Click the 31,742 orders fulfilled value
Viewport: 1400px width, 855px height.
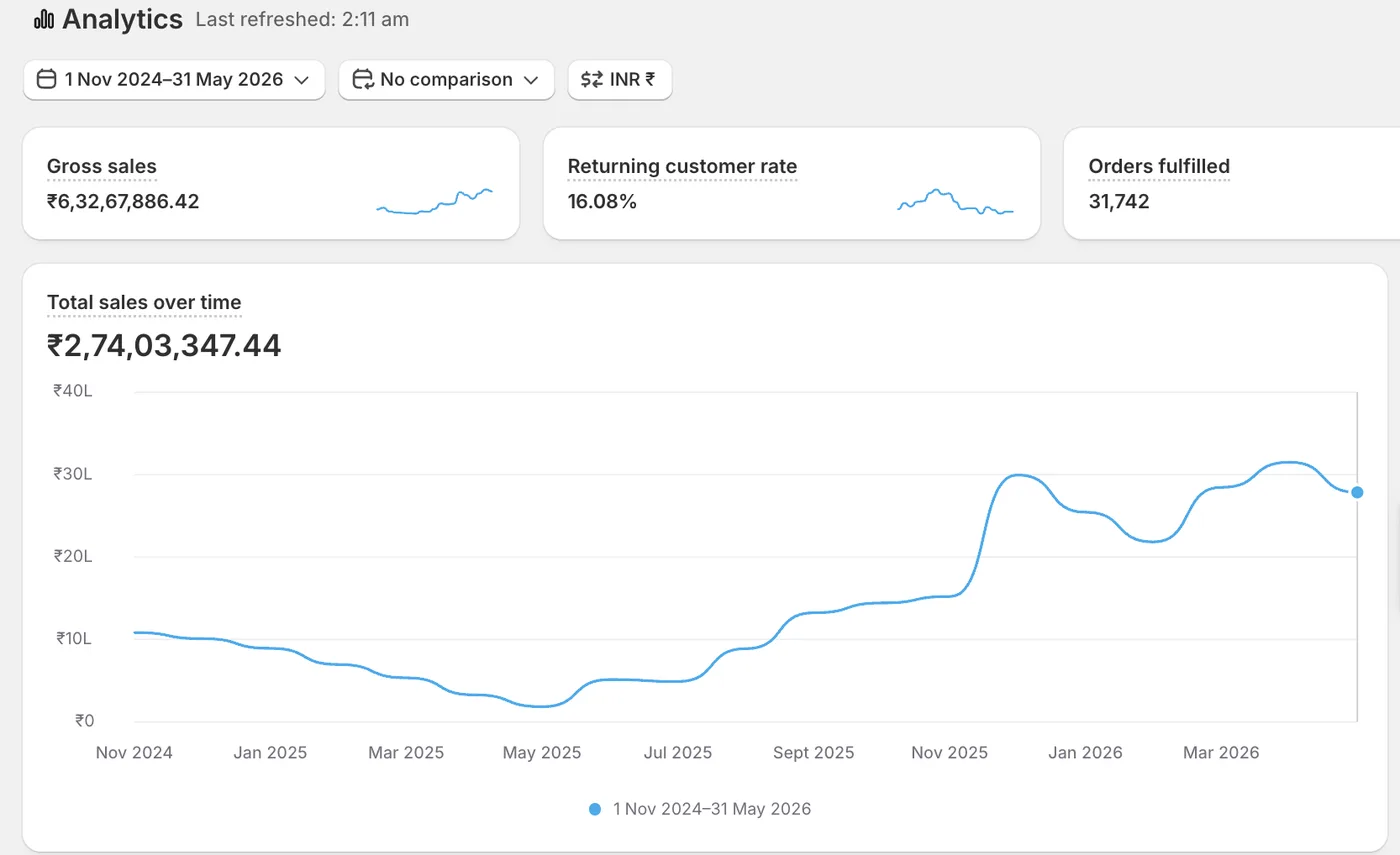tap(1119, 202)
